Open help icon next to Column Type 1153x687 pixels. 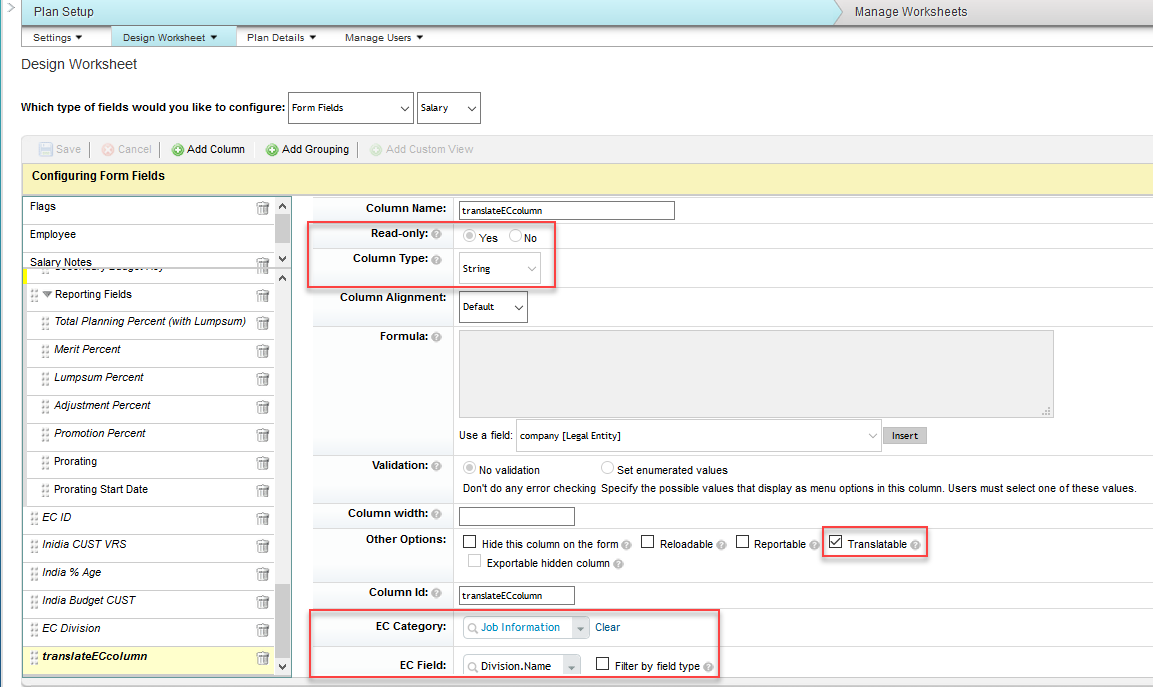(437, 260)
